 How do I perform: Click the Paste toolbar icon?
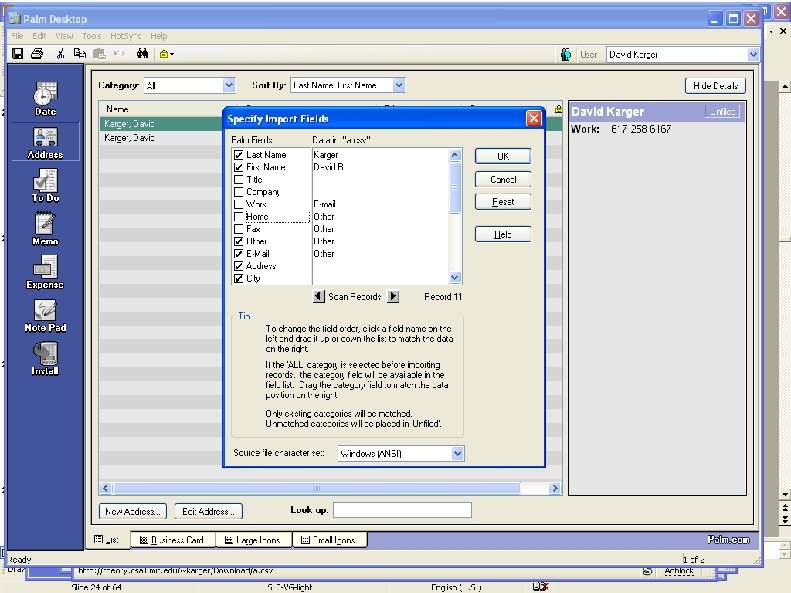click(x=99, y=53)
